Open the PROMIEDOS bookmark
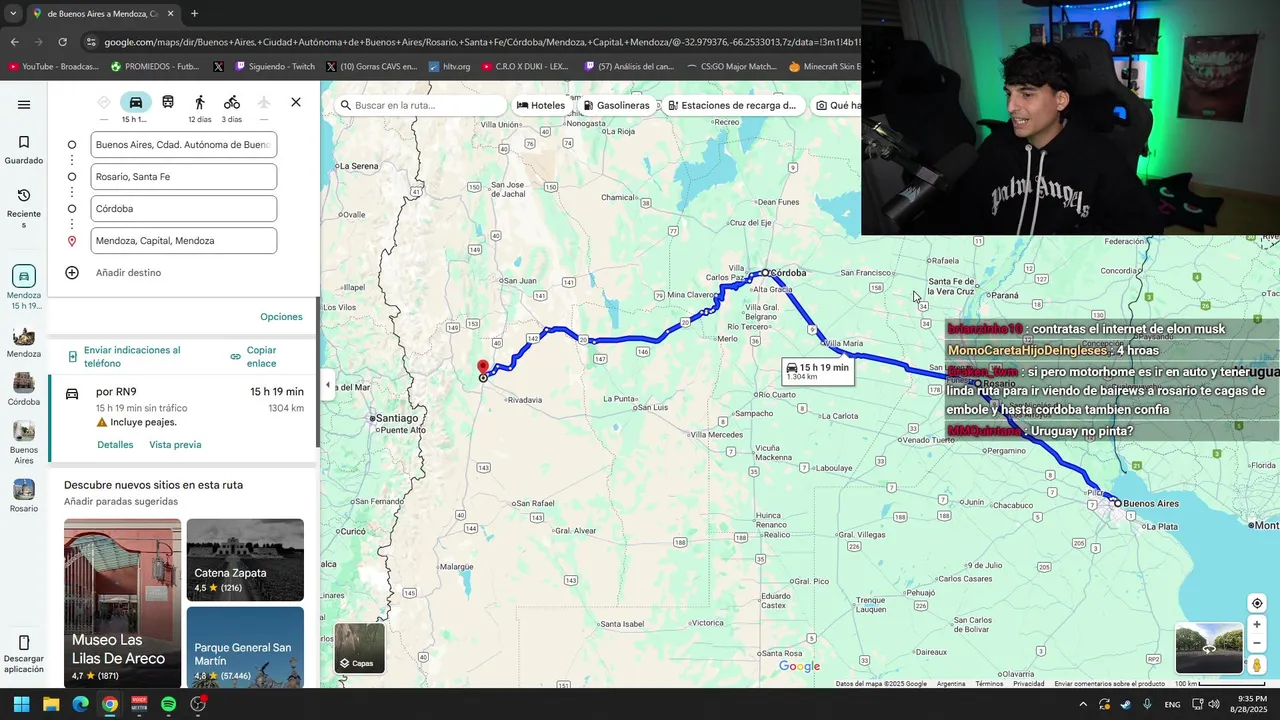This screenshot has height=720, width=1280. (x=155, y=67)
